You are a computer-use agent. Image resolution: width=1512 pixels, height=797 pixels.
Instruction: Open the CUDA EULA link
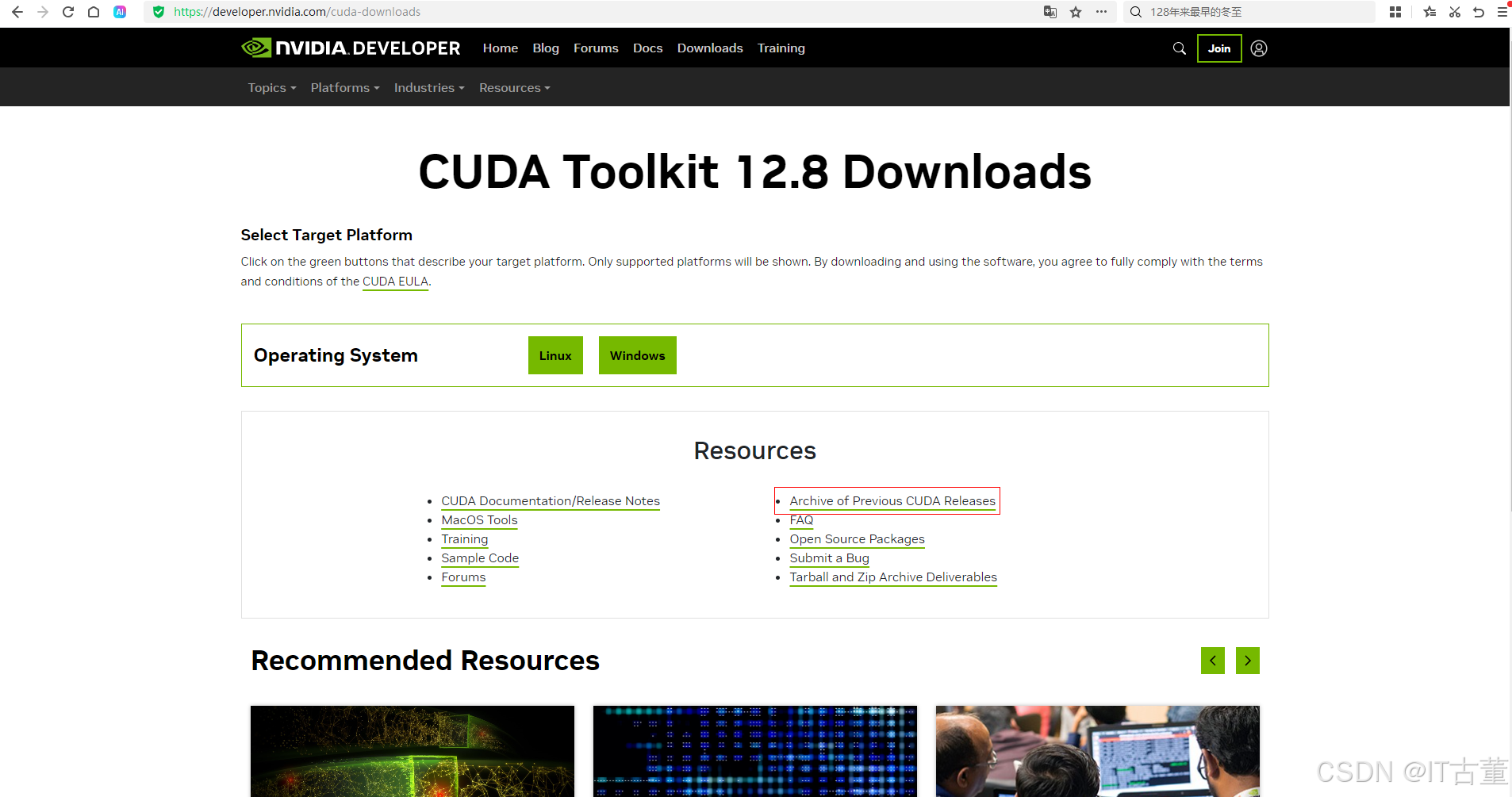tap(396, 282)
